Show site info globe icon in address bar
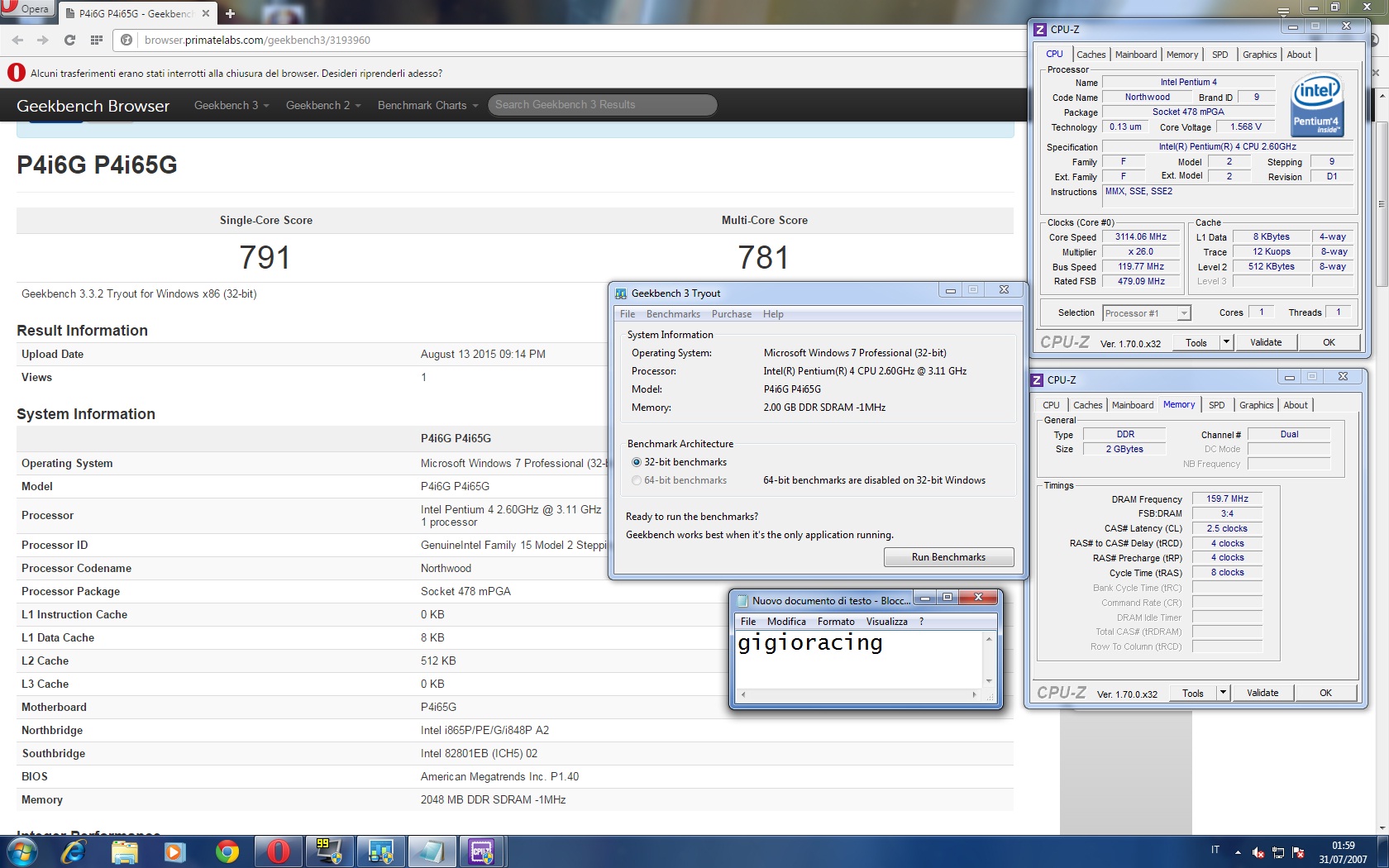The height and width of the screenshot is (868, 1389). [126, 40]
